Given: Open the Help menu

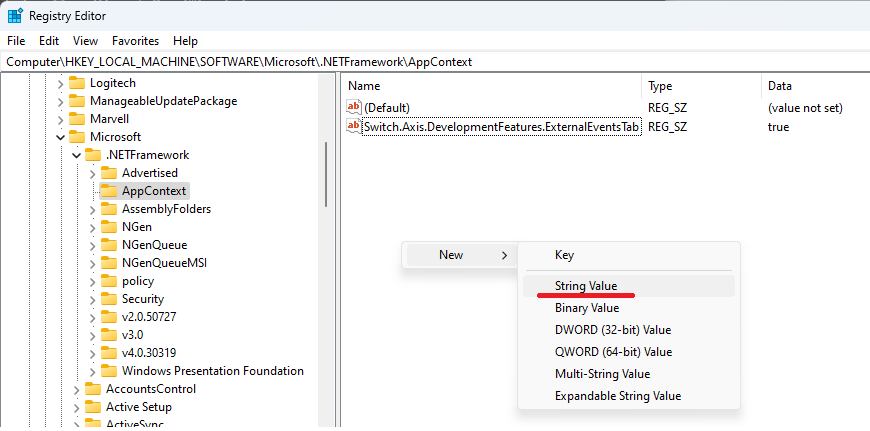Looking at the screenshot, I should [x=185, y=40].
